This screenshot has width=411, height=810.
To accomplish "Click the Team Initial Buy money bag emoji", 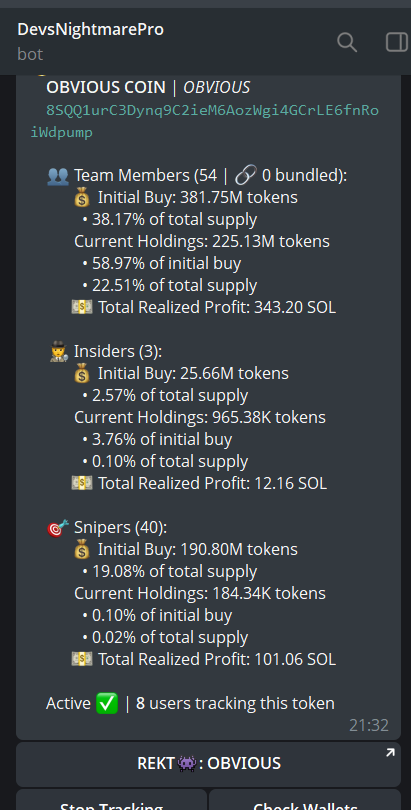I will click(x=82, y=198).
